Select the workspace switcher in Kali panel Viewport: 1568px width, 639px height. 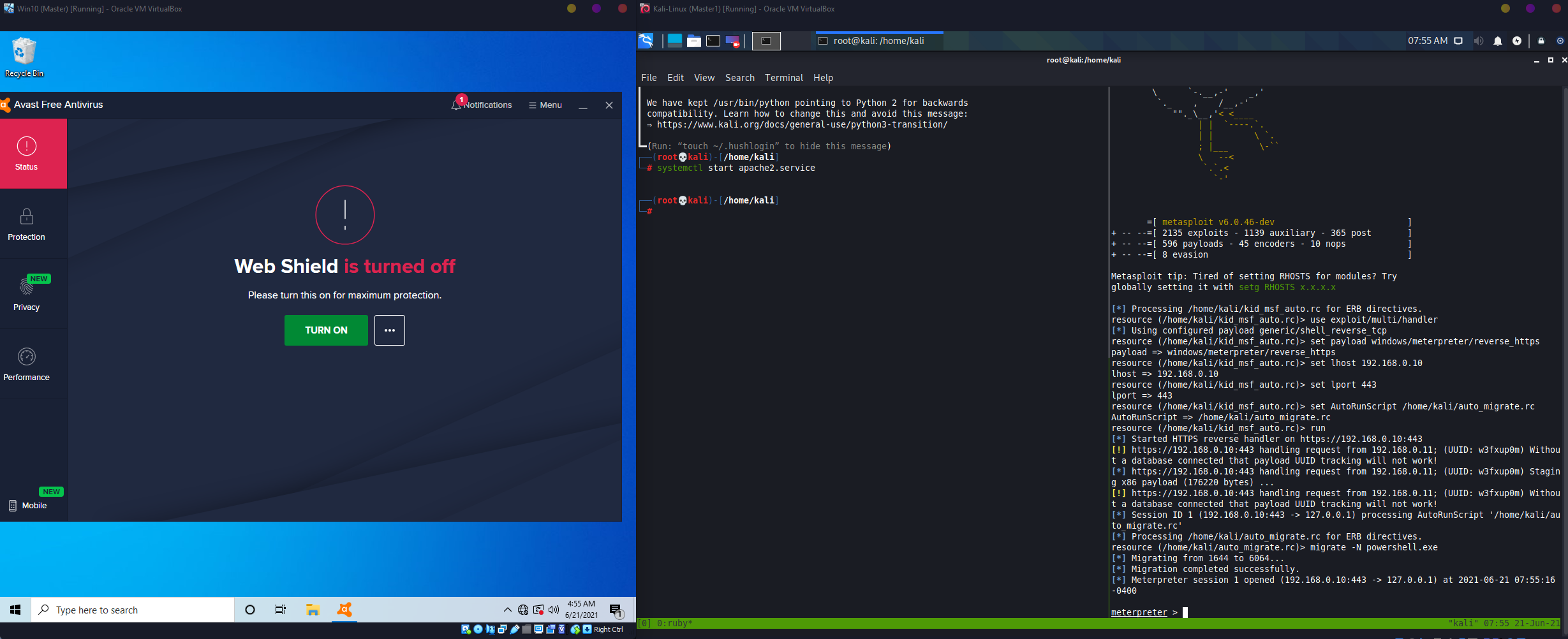click(x=766, y=41)
